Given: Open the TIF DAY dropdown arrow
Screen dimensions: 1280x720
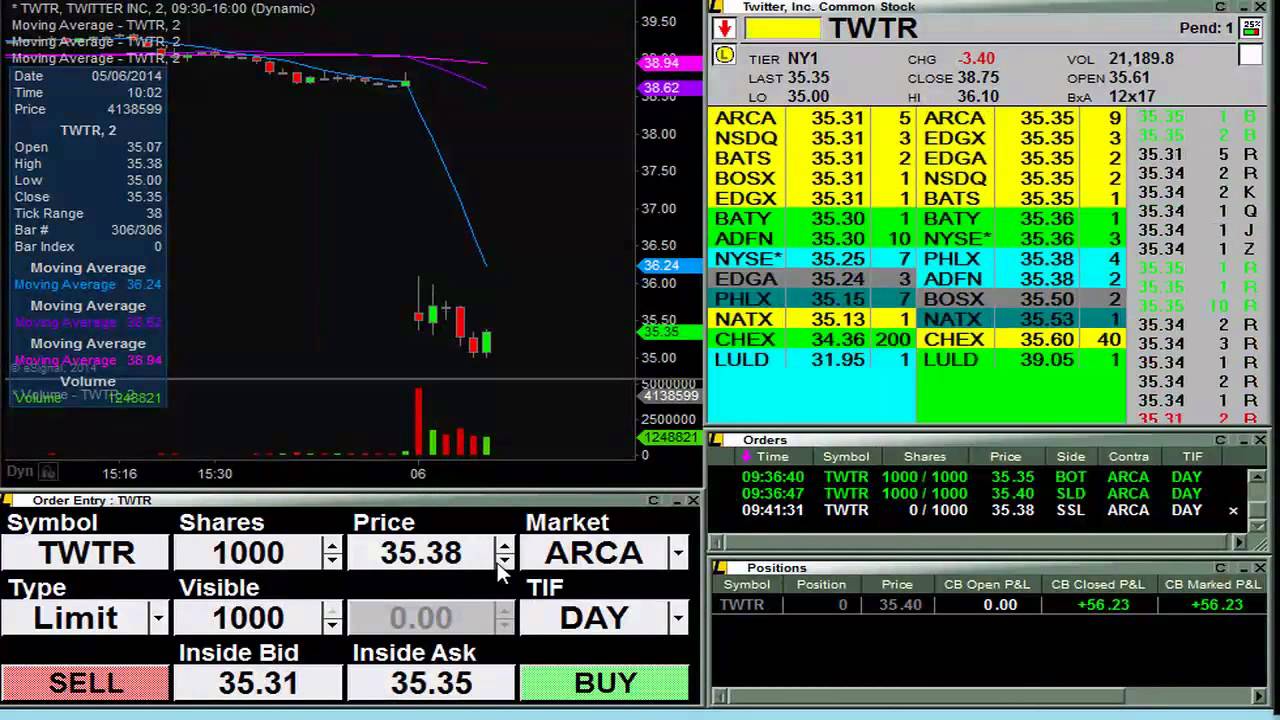Looking at the screenshot, I should (679, 618).
